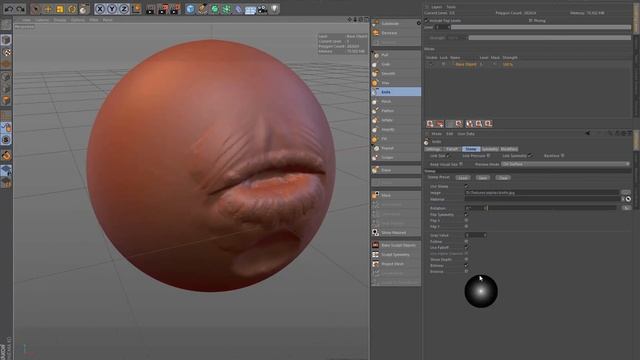This screenshot has height=360, width=640.
Task: Choose the Erase sculpt brush
Action: coord(396,170)
